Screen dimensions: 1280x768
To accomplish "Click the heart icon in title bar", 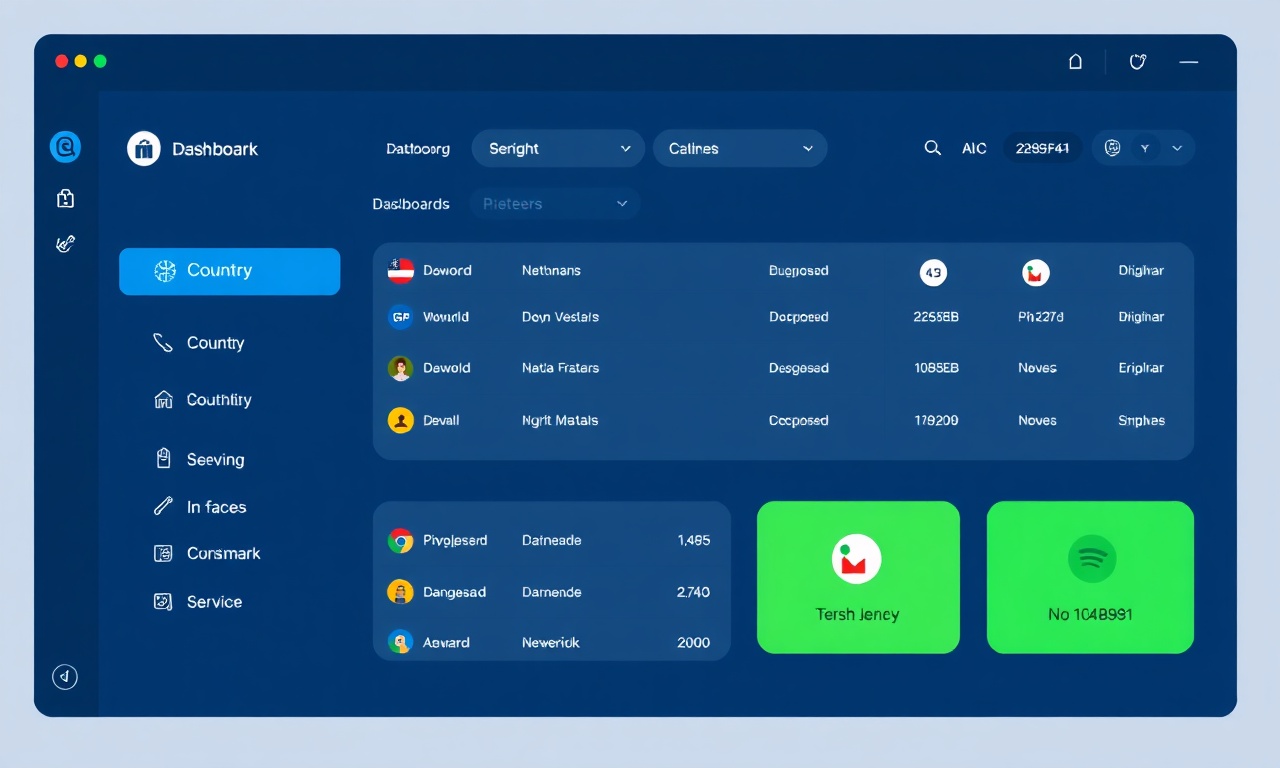I will [1137, 62].
